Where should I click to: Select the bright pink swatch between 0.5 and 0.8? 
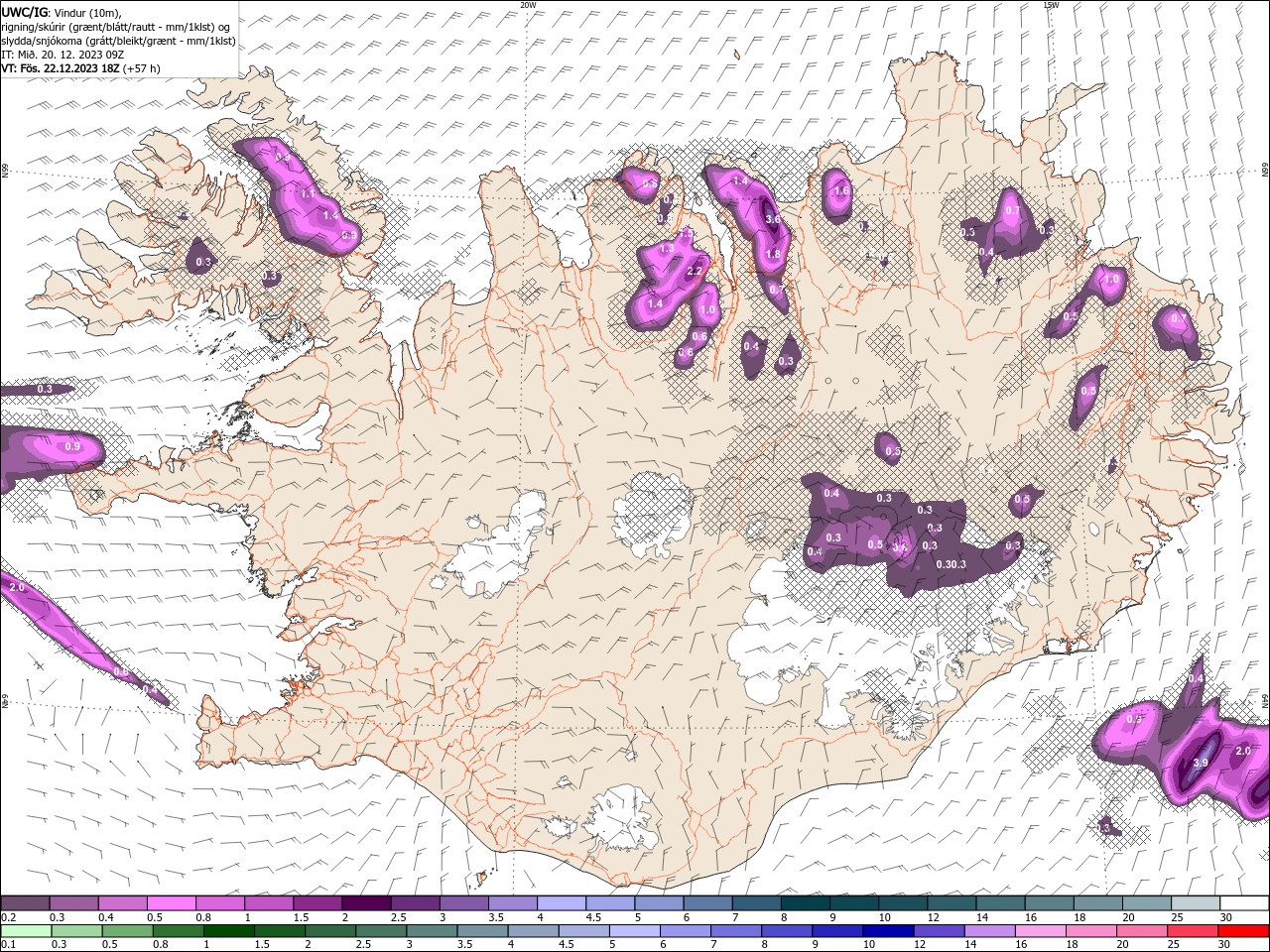pyautogui.click(x=173, y=903)
